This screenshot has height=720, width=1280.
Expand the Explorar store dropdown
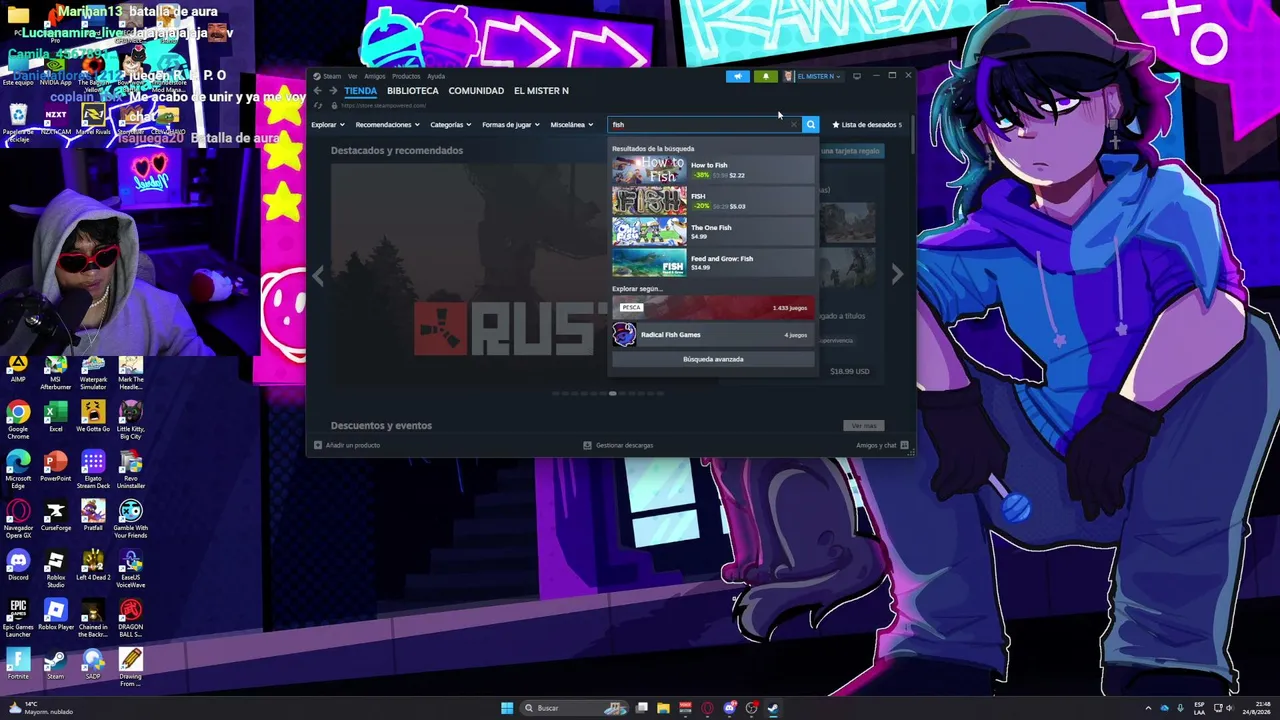coord(328,125)
